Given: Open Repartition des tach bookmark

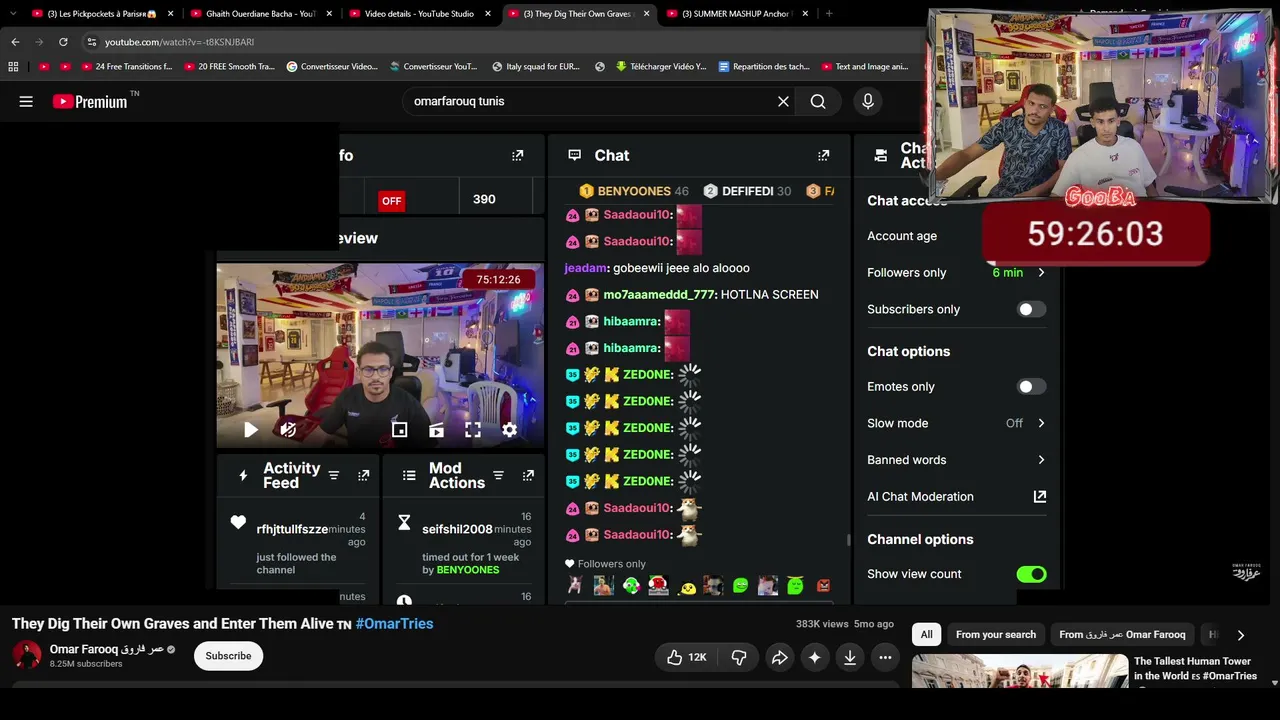Looking at the screenshot, I should coord(763,67).
